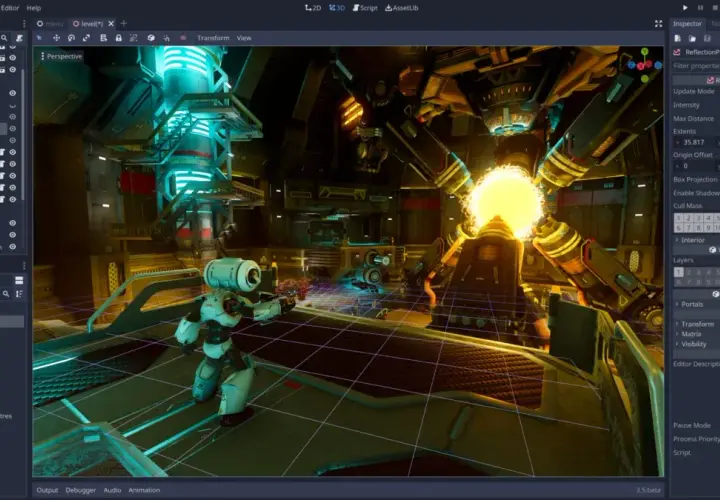This screenshot has width=720, height=500.
Task: Click the attach script icon in scene dock
Action: [x=19, y=38]
